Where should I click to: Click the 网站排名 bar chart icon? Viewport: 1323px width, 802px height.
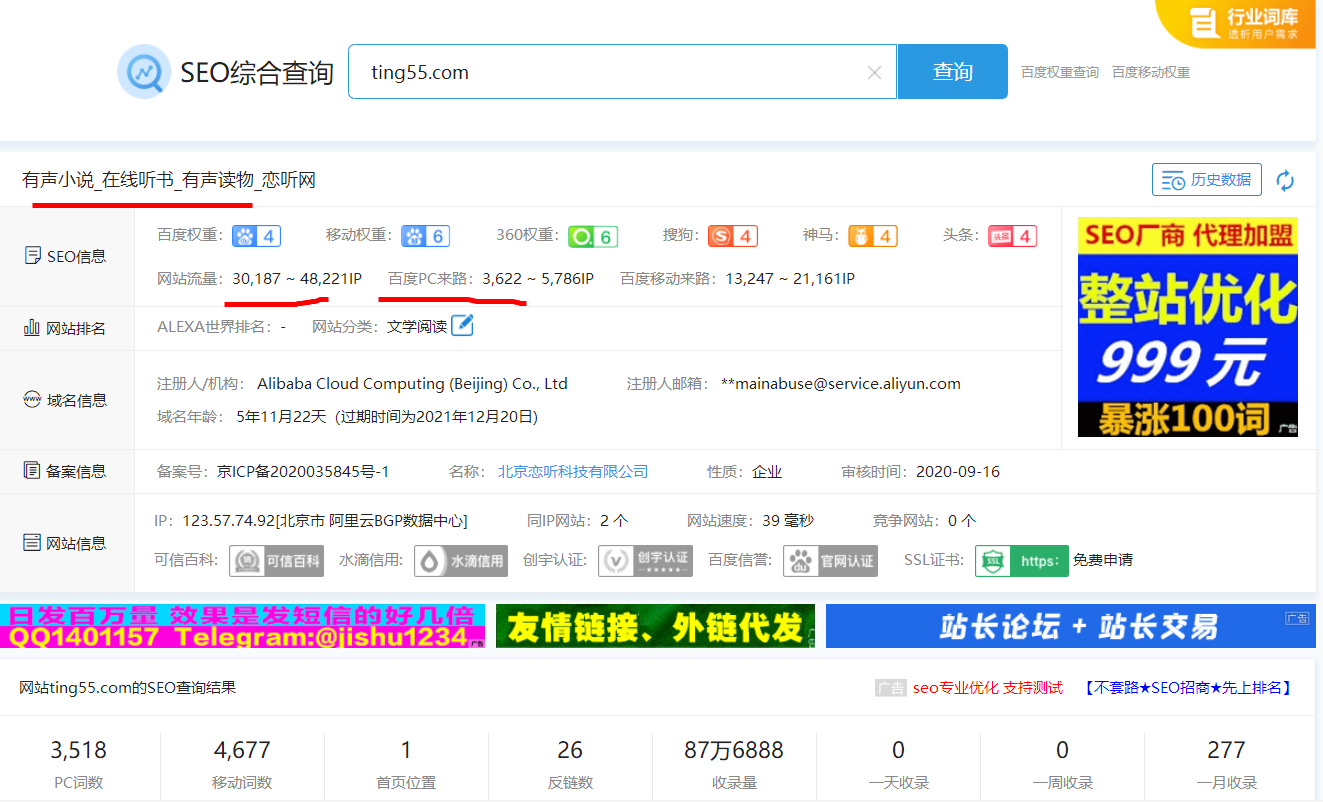coord(33,328)
